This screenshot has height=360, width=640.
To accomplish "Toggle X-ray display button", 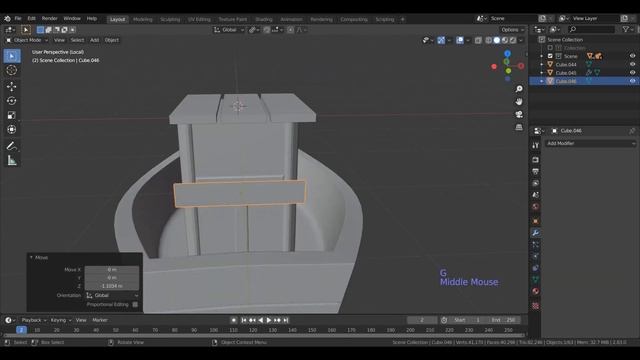I will [x=478, y=40].
